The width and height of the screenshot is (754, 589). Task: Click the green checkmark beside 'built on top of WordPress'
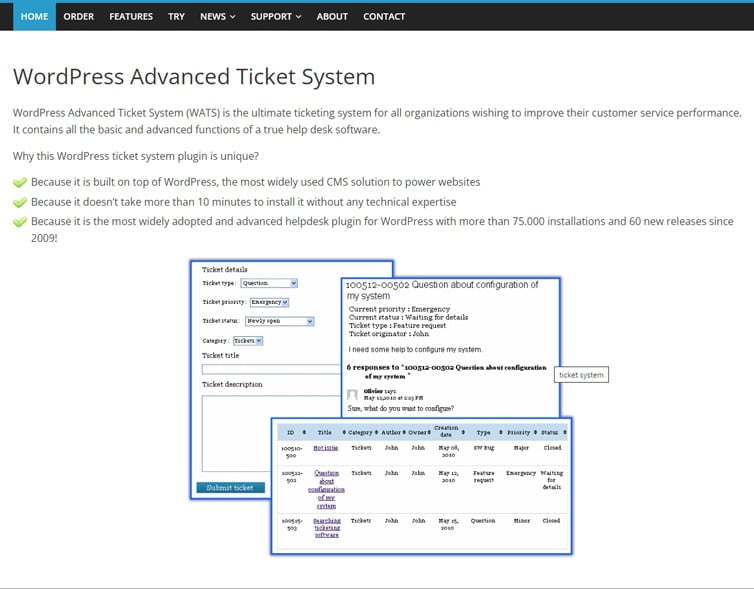(20, 182)
